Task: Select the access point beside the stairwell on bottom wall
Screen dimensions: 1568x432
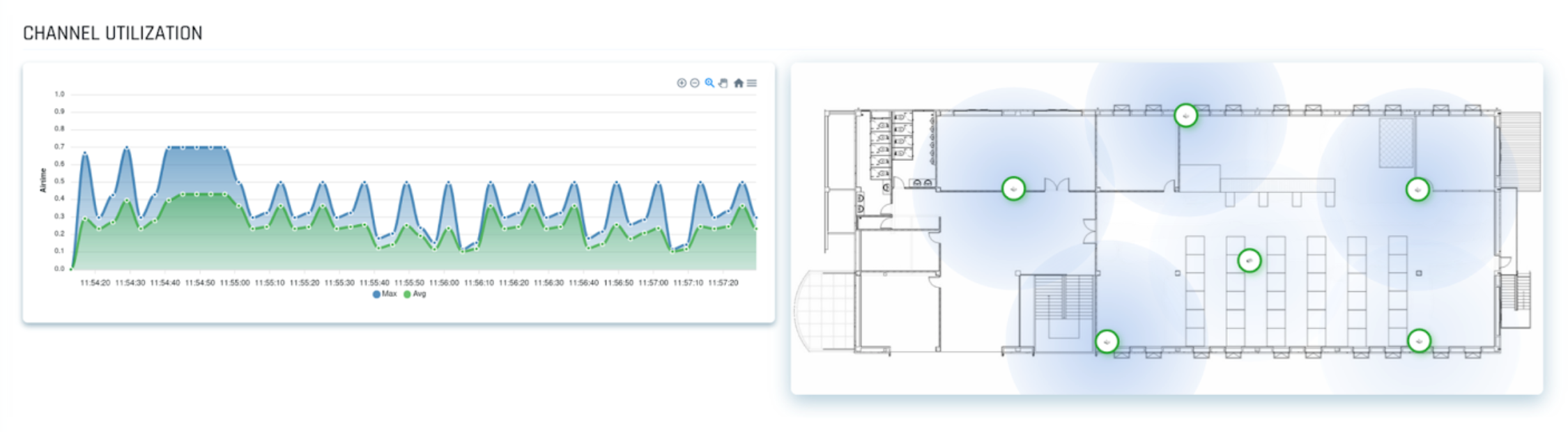Action: click(1107, 342)
